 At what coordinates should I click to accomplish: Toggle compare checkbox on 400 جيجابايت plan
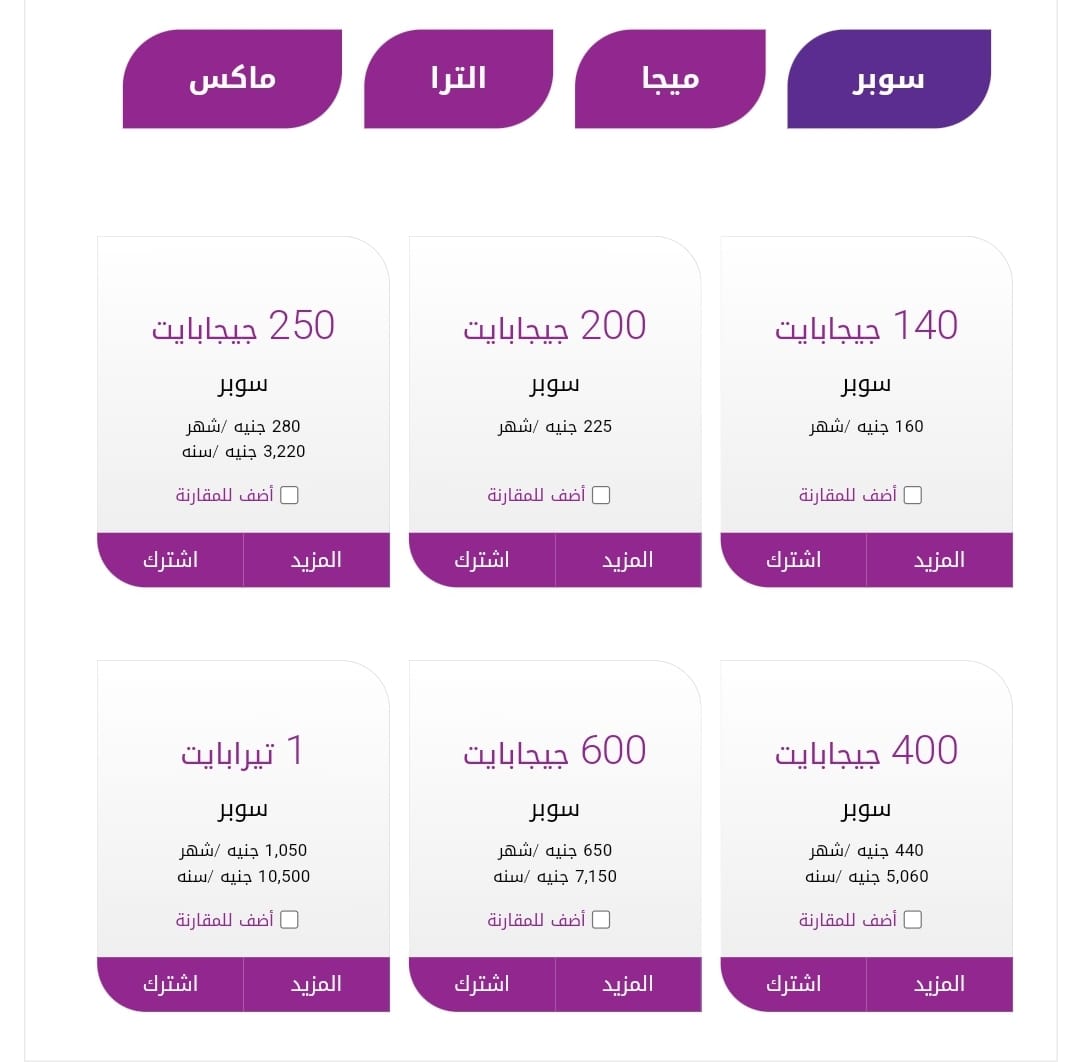912,919
